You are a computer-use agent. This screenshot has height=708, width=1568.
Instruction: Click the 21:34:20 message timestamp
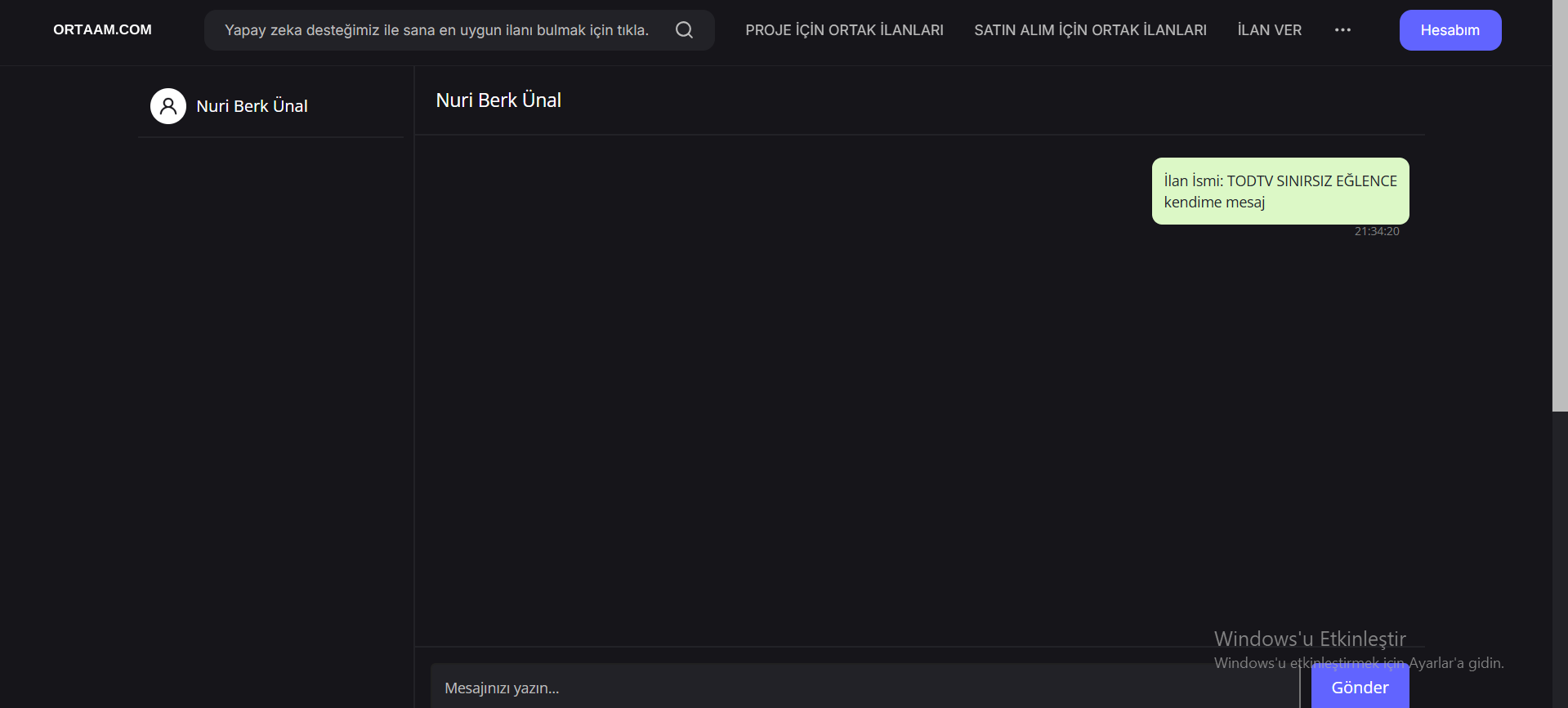[x=1376, y=232]
